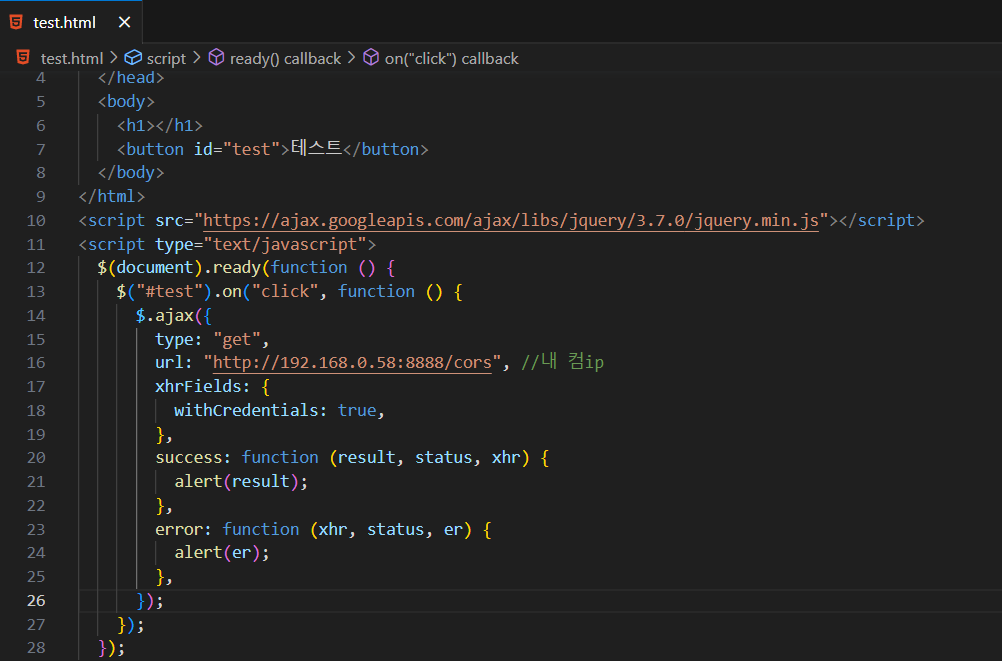Expand breadcrumb chevron after ready() callback
Screen dimensions: 1002x661
tap(352, 58)
